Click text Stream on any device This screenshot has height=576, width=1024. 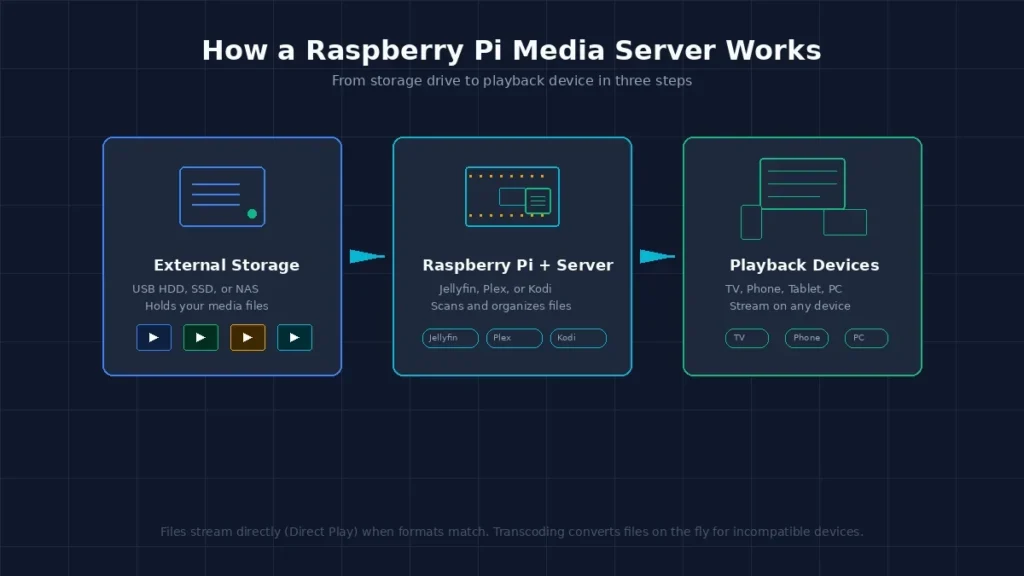coord(790,306)
